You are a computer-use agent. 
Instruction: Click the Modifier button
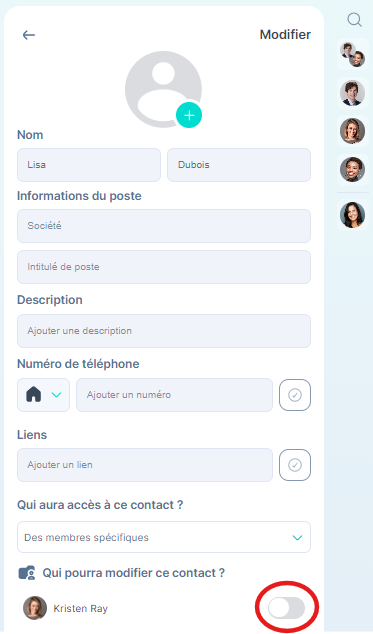(285, 35)
